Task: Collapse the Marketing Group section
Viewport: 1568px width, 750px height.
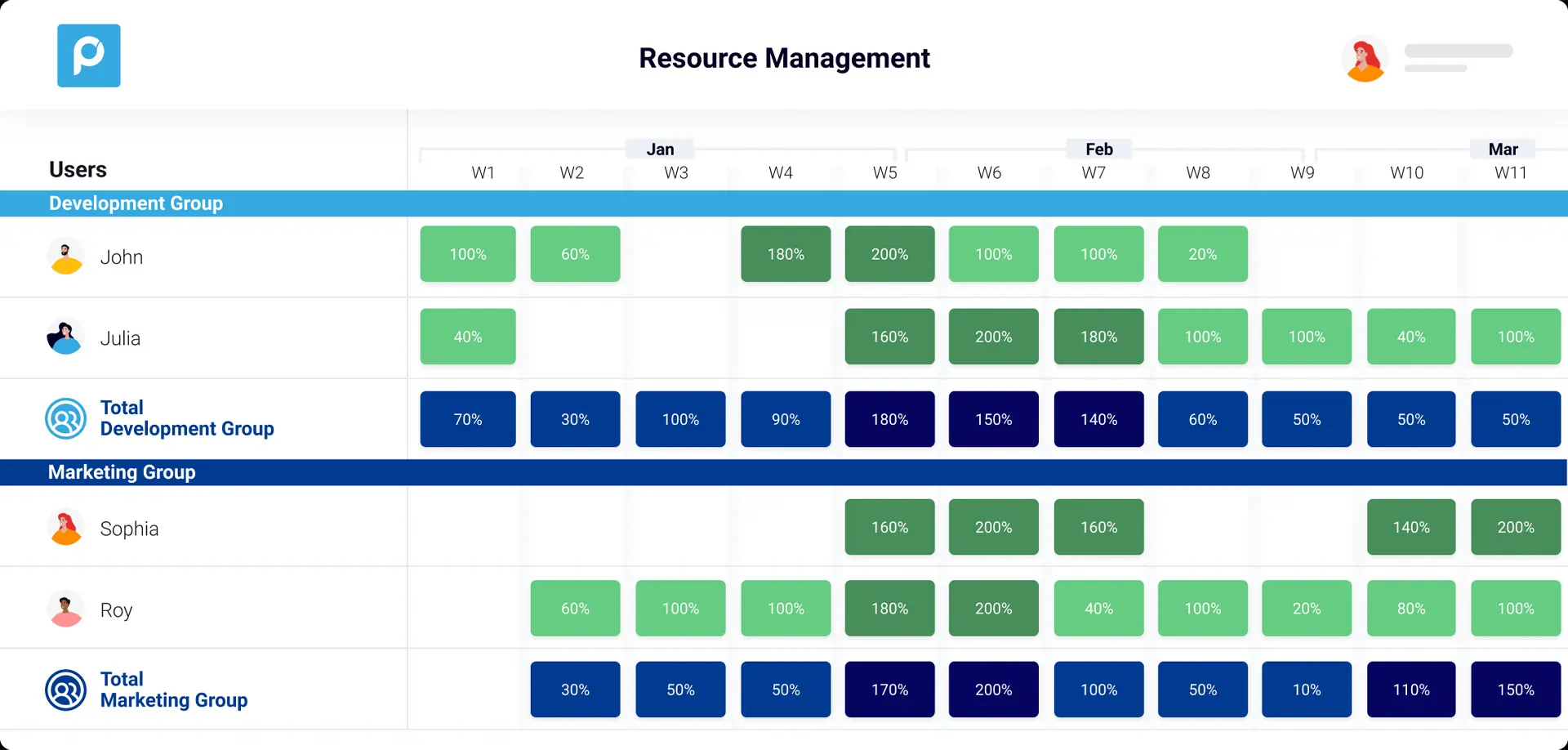Action: pyautogui.click(x=122, y=472)
